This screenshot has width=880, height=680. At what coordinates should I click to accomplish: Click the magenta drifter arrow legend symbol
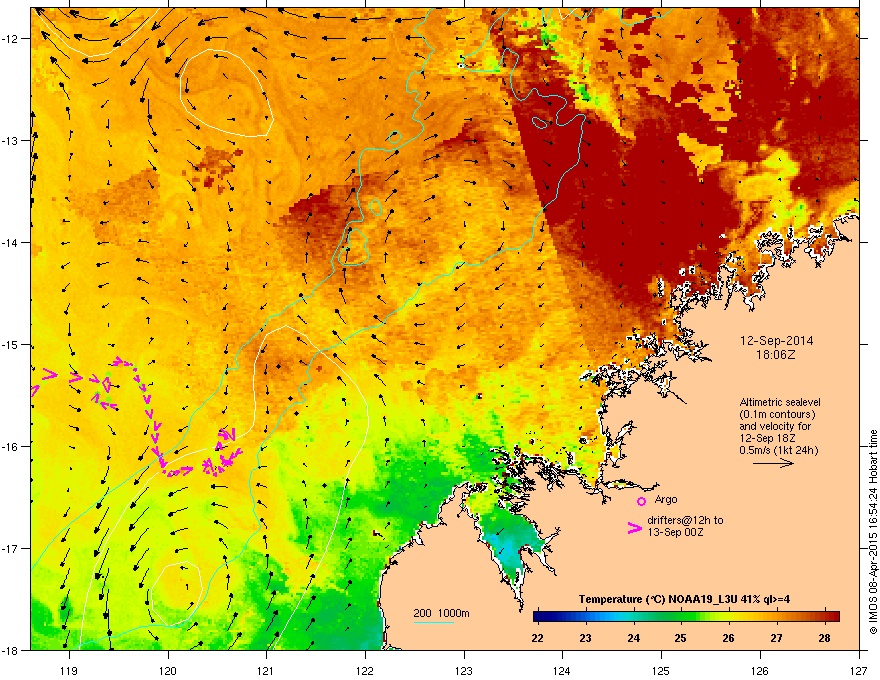coord(635,528)
